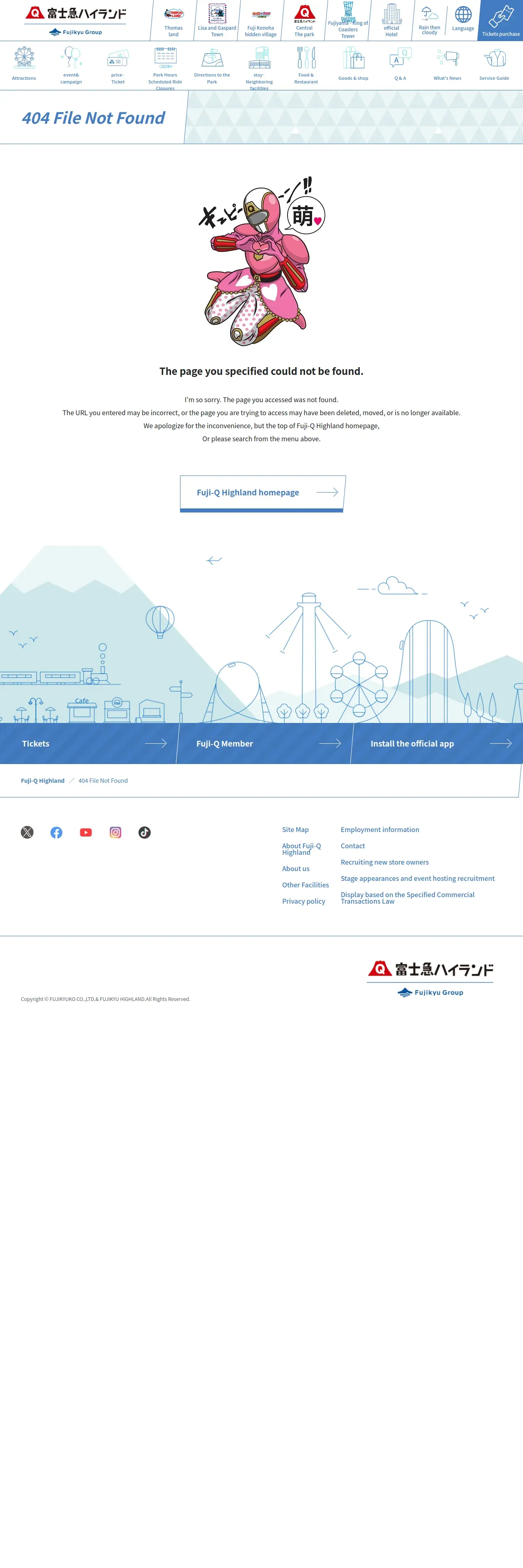The height and width of the screenshot is (1568, 523).
Task: Open Directions to the Park menu
Action: (212, 66)
